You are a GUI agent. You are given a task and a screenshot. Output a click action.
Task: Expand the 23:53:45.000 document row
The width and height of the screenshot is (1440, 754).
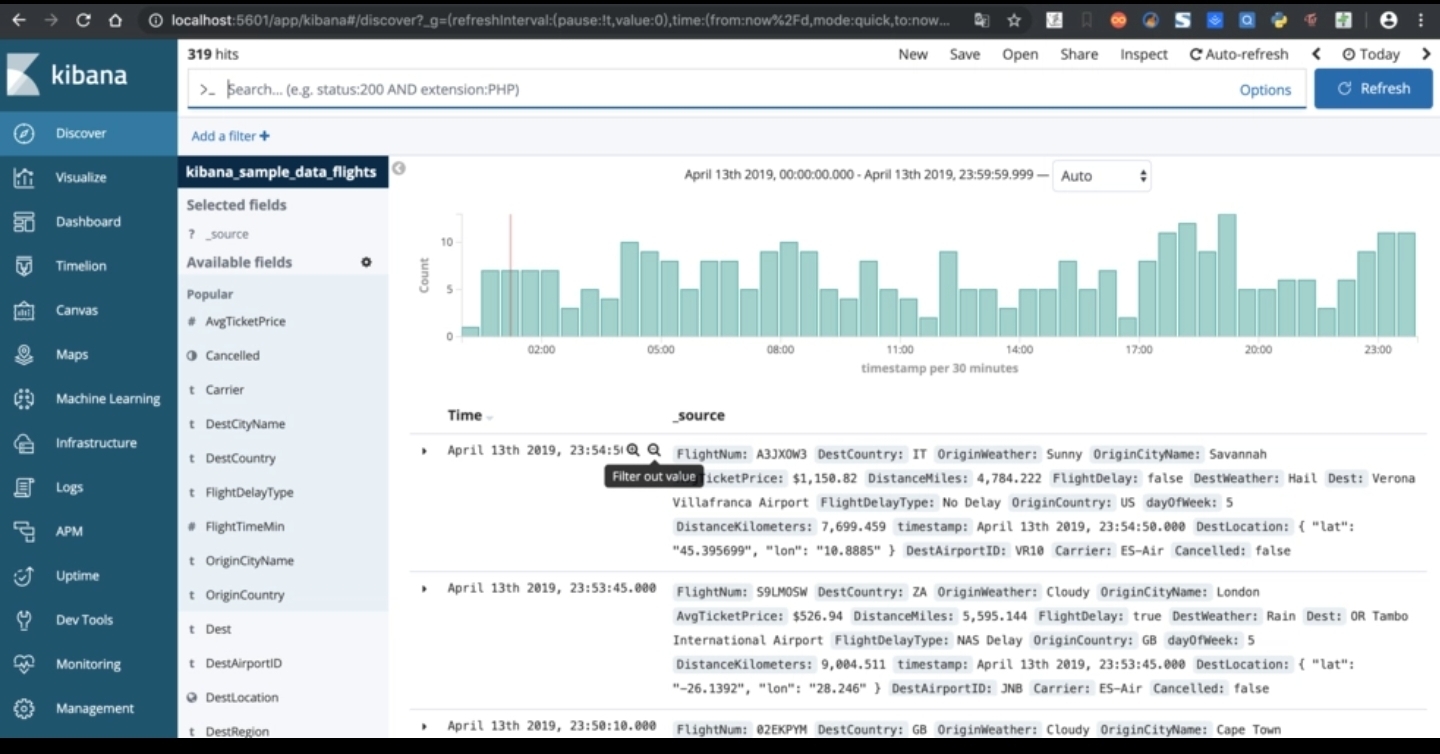tap(424, 589)
